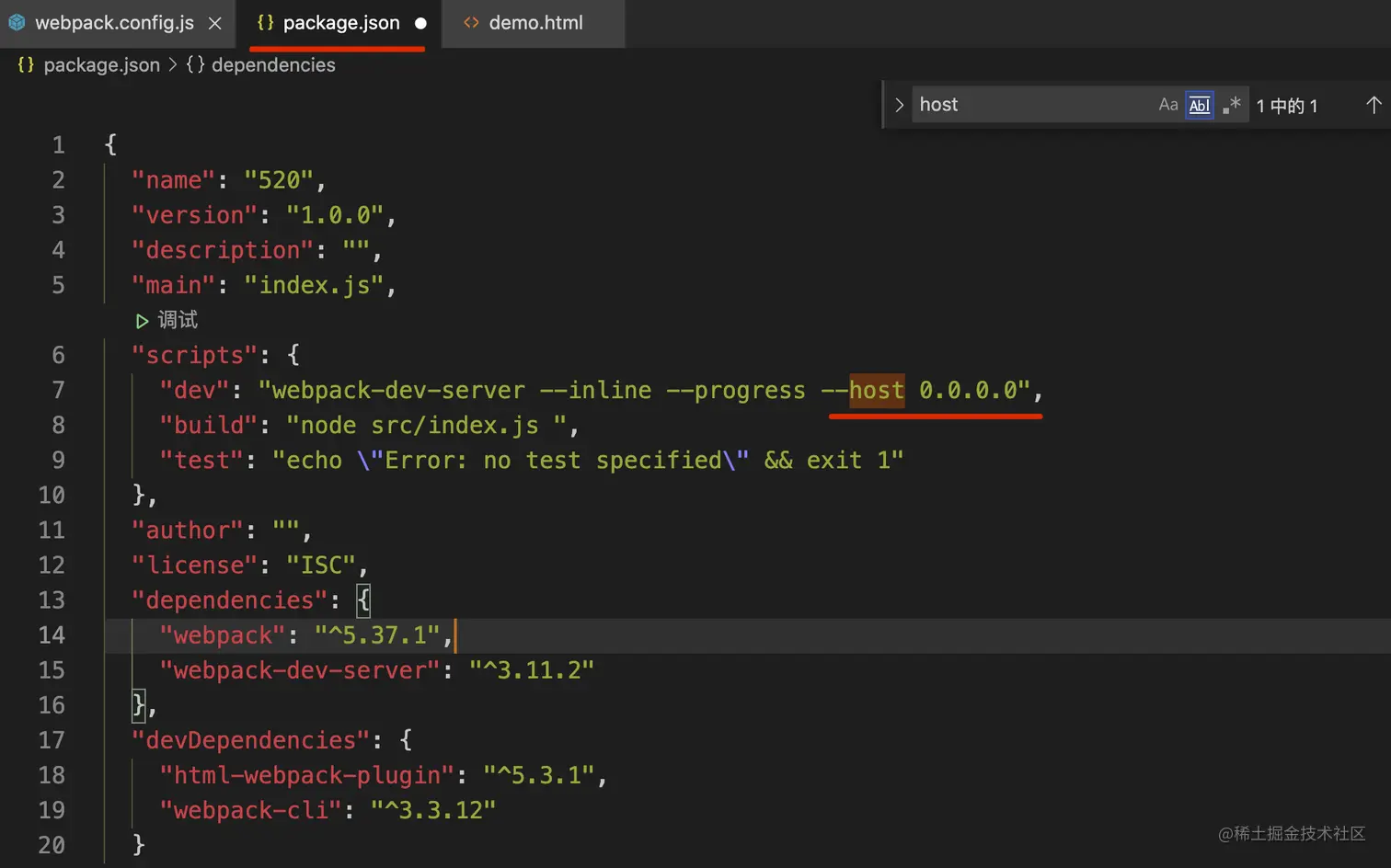This screenshot has width=1391, height=868.
Task: Go to previous match arrow
Action: tap(1374, 105)
